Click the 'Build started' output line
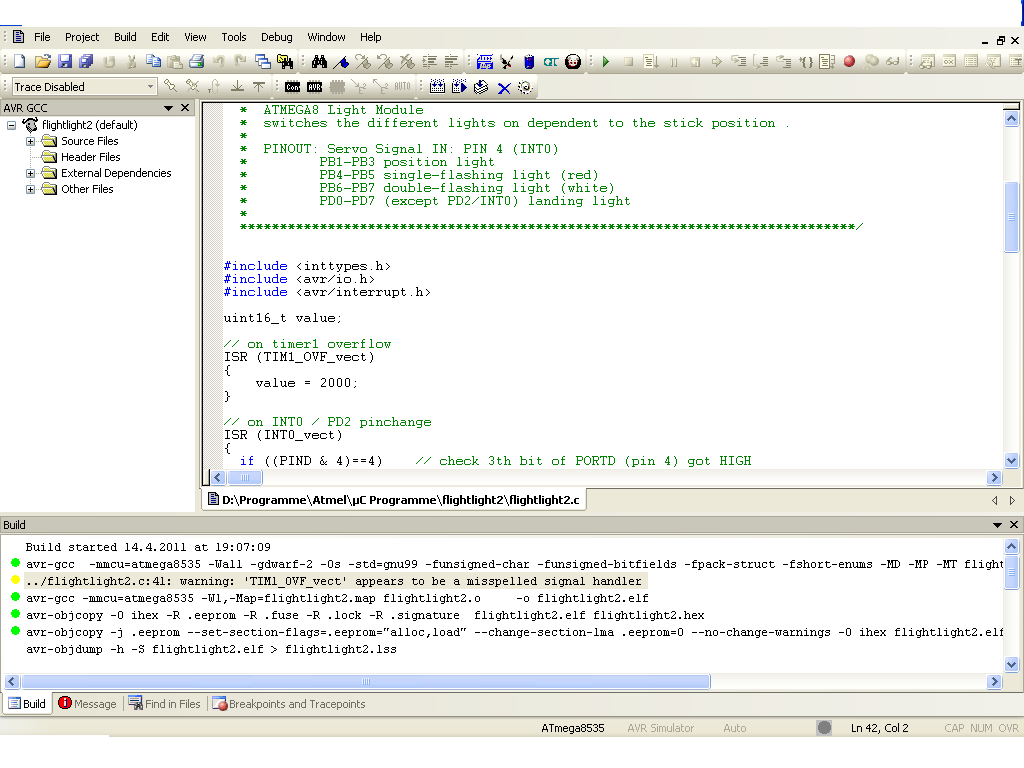 (148, 547)
